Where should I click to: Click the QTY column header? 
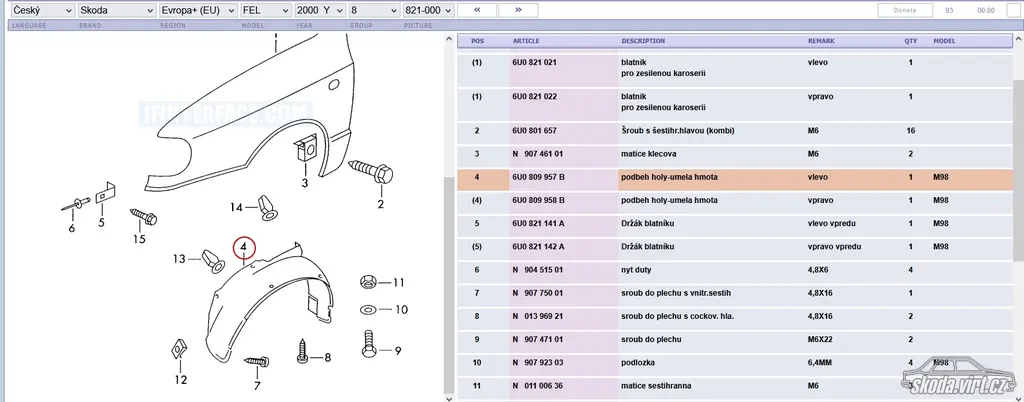tap(910, 41)
